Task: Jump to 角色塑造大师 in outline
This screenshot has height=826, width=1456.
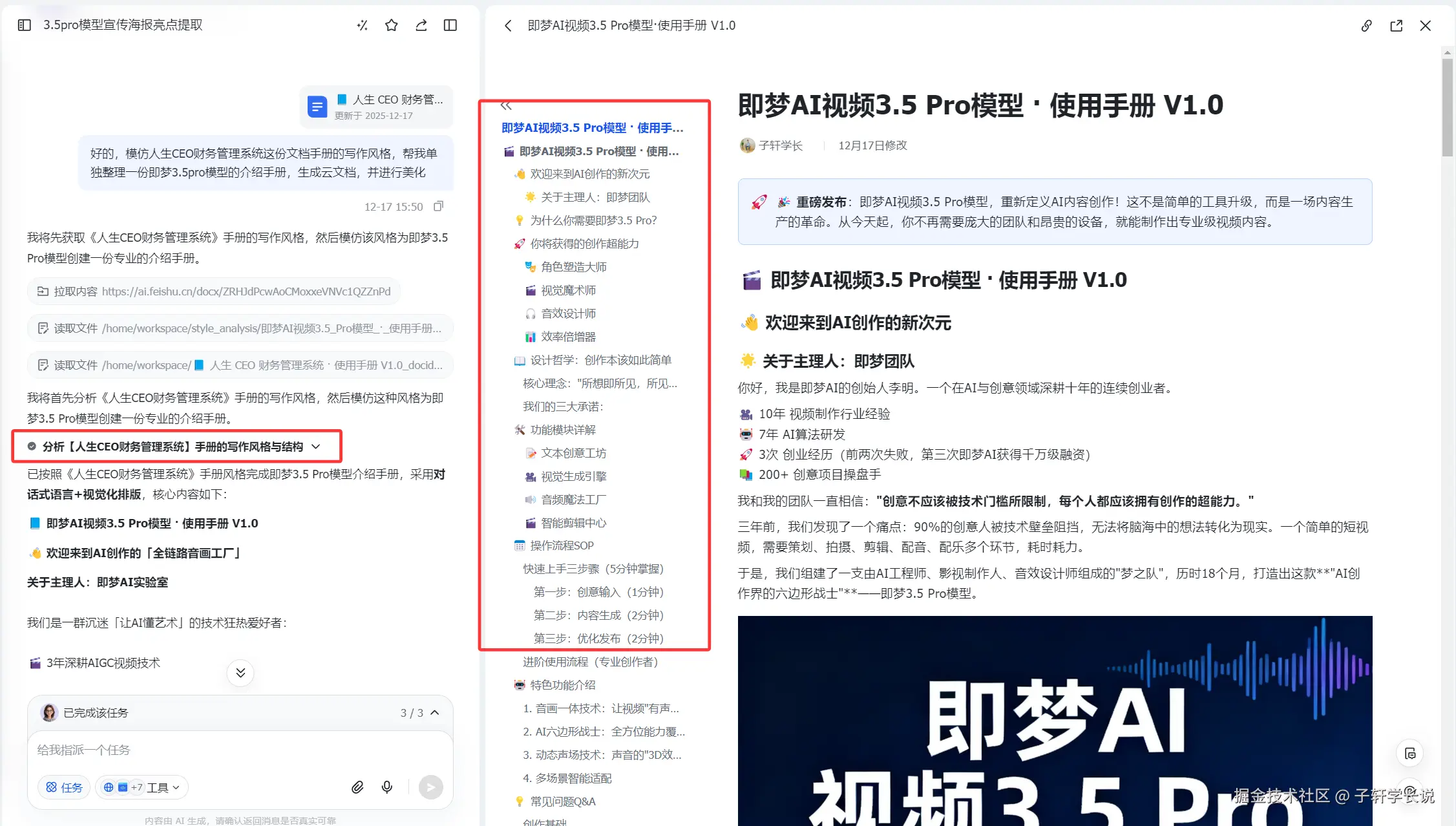Action: (x=573, y=267)
